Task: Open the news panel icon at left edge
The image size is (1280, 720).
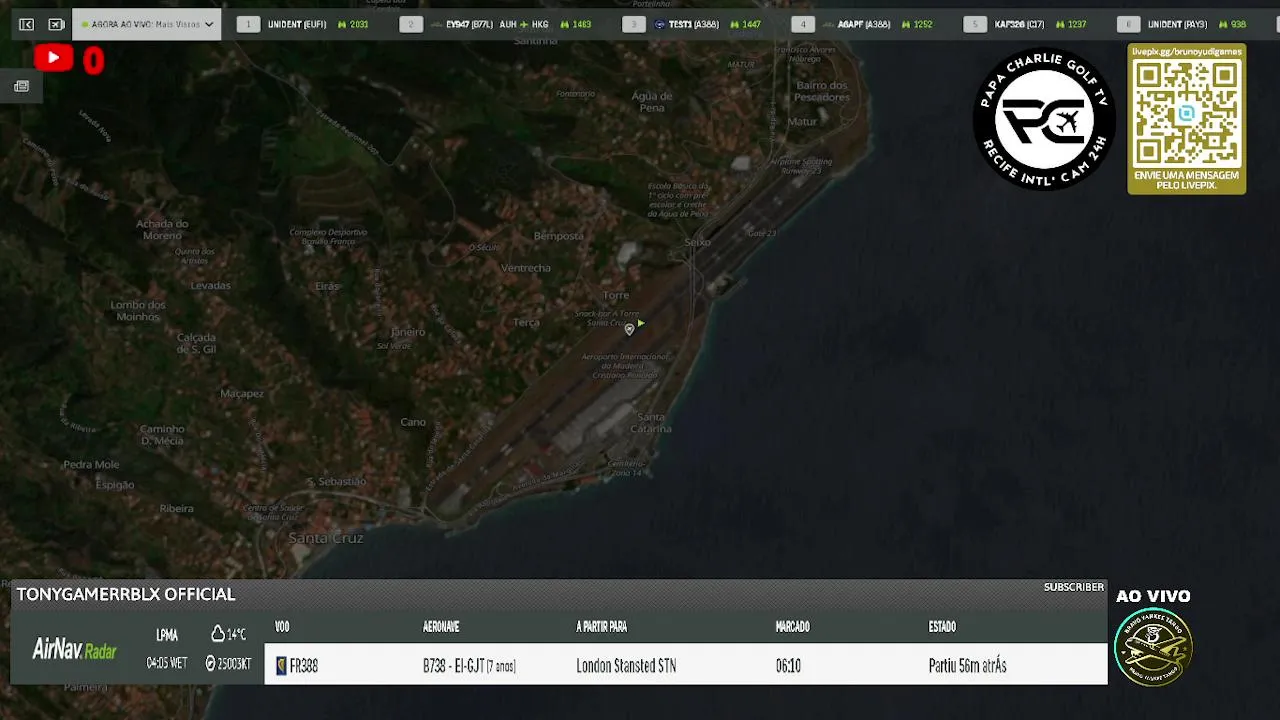Action: 21,87
